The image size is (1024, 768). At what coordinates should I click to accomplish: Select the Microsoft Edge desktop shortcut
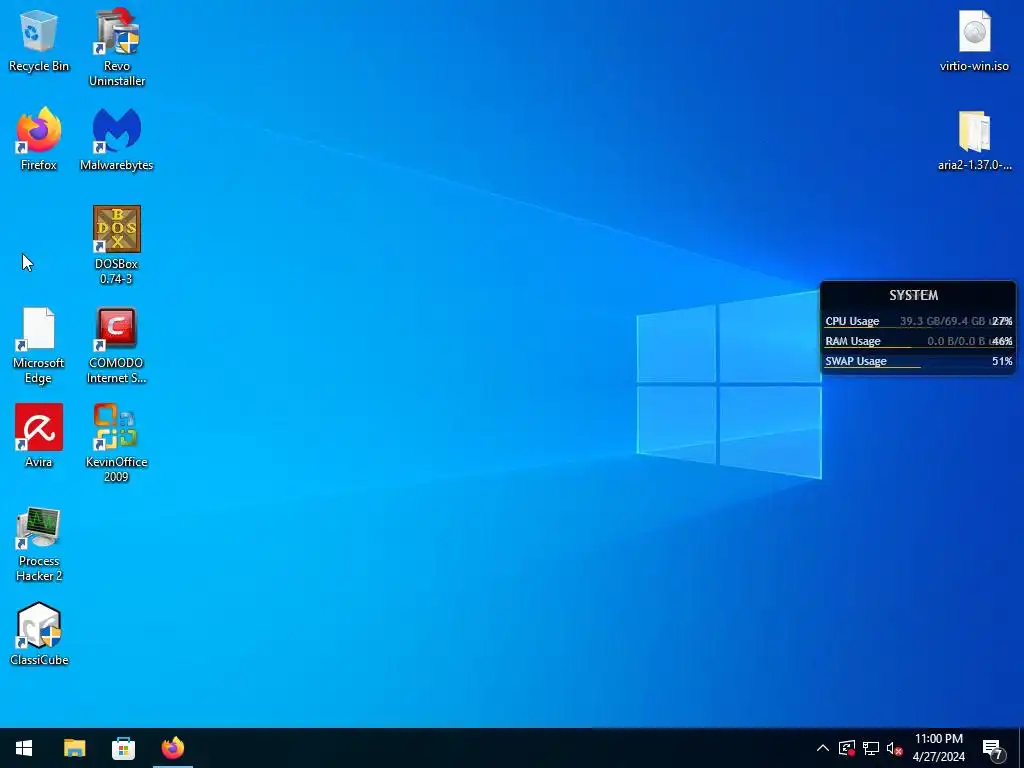click(39, 345)
